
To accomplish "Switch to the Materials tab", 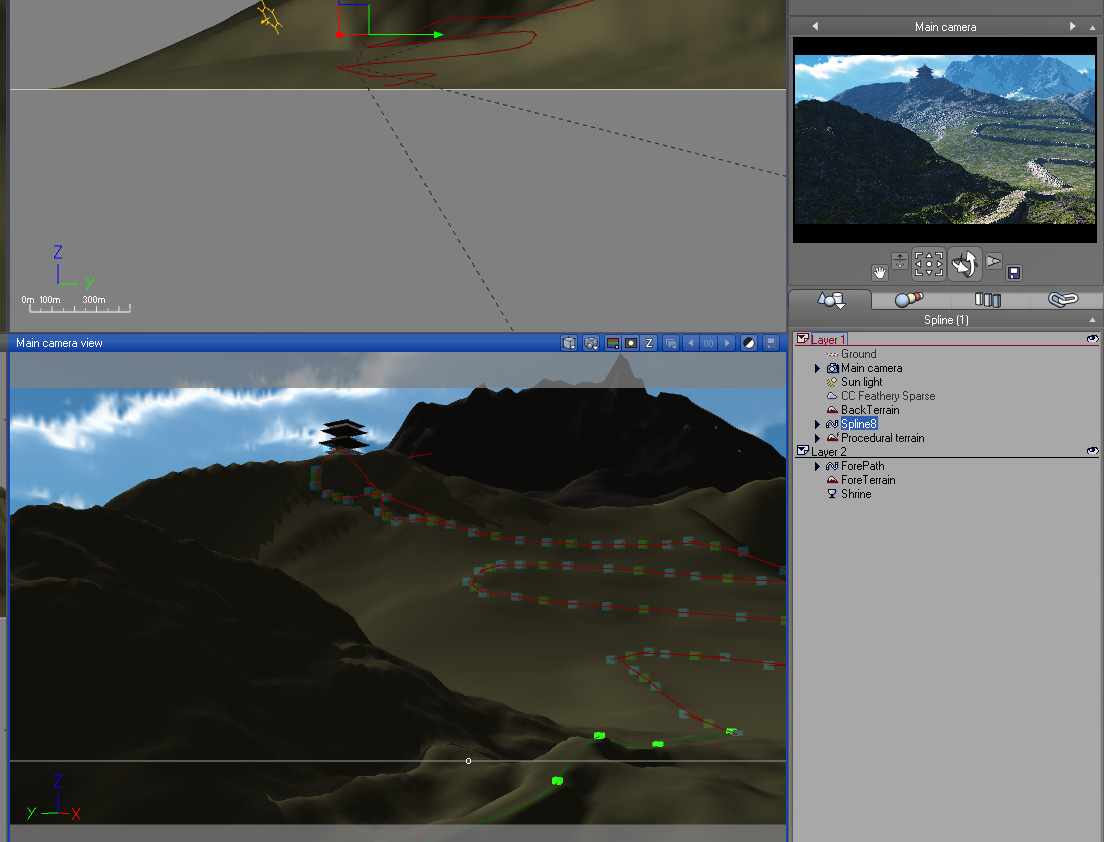I will pyautogui.click(x=909, y=300).
